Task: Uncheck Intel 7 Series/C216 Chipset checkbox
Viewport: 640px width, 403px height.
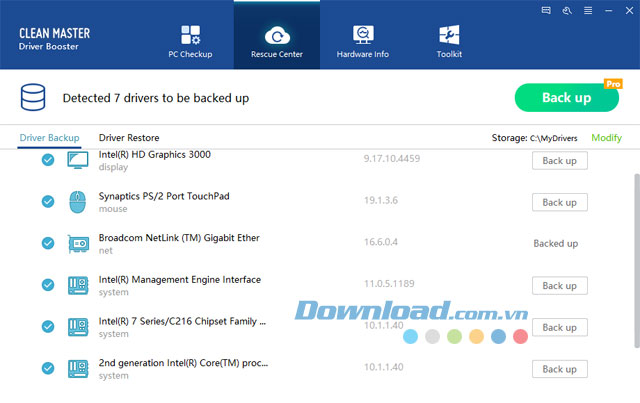Action: pyautogui.click(x=48, y=326)
